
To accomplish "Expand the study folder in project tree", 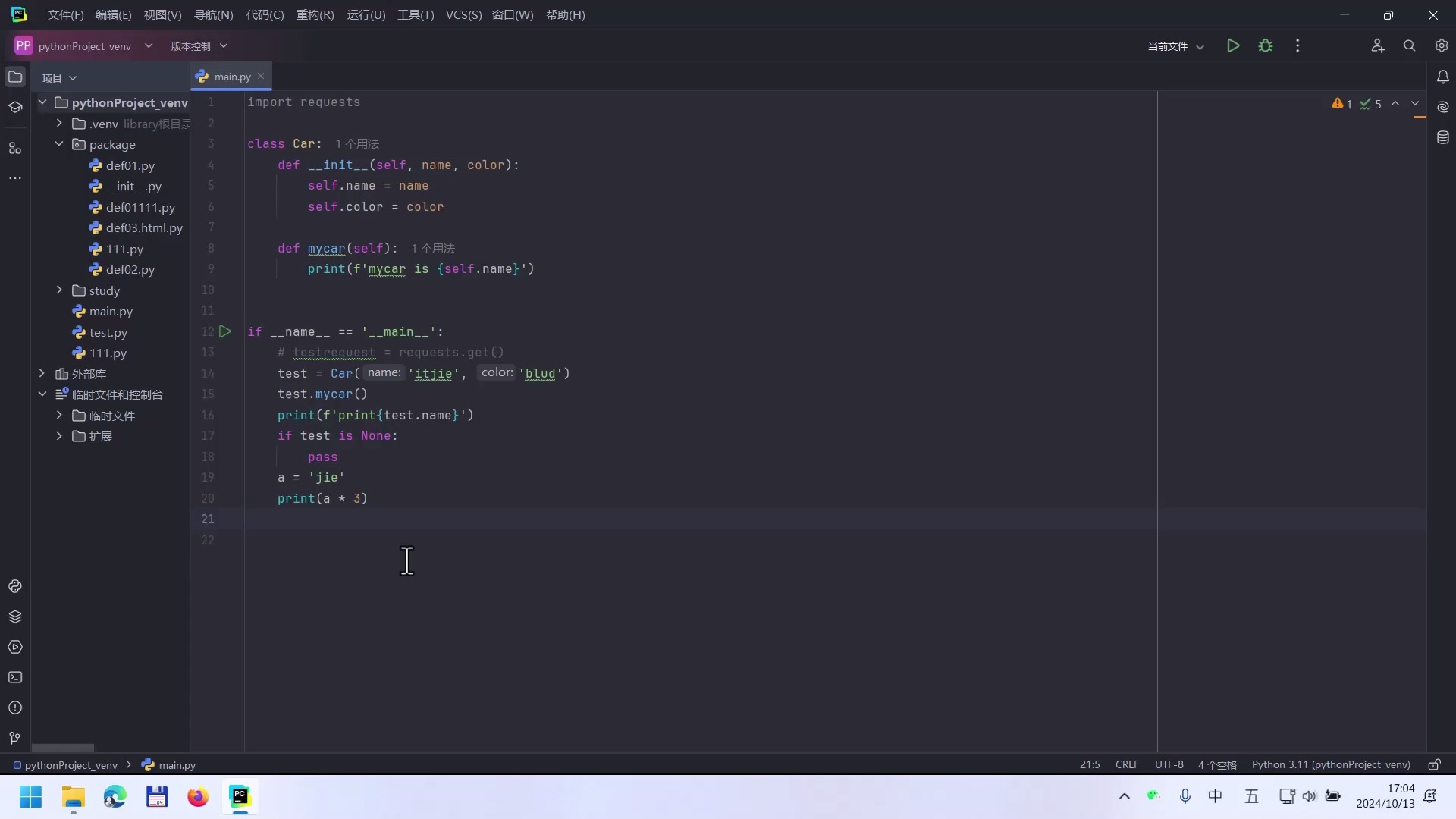I will pos(59,290).
